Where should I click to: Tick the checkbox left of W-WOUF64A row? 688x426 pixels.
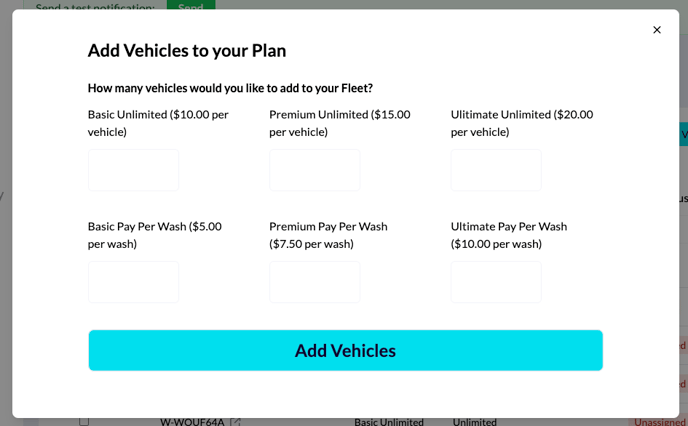pos(84,422)
